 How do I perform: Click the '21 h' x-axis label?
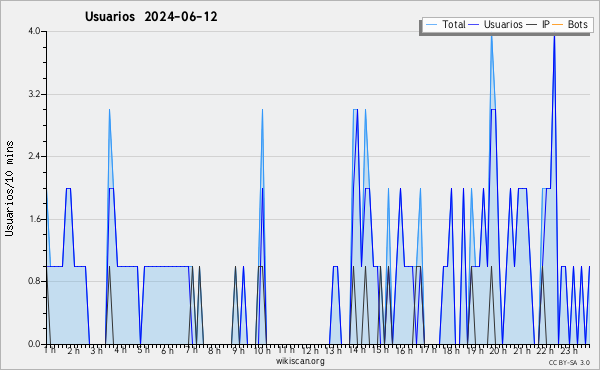[522, 350]
